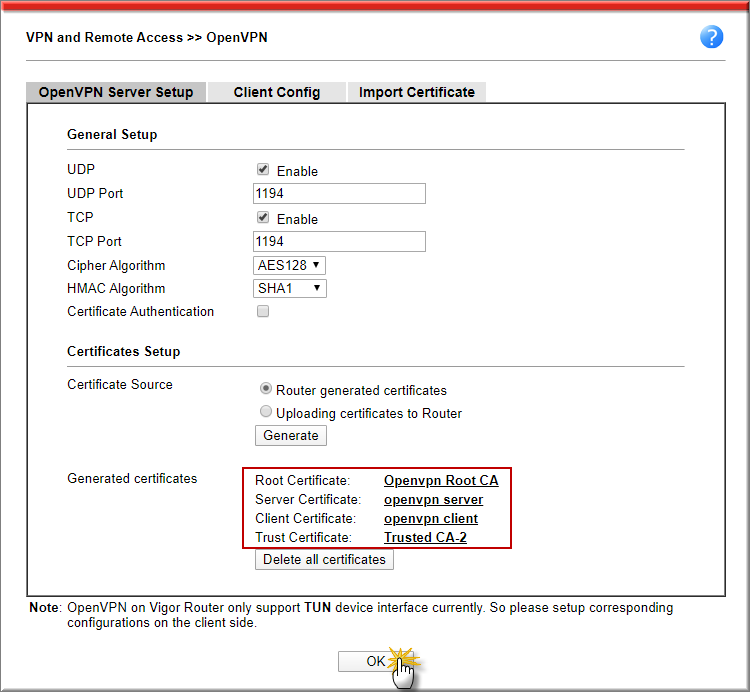This screenshot has width=750, height=692.
Task: Open the HMAC Algorithm SHA1 dropdown
Action: [290, 288]
